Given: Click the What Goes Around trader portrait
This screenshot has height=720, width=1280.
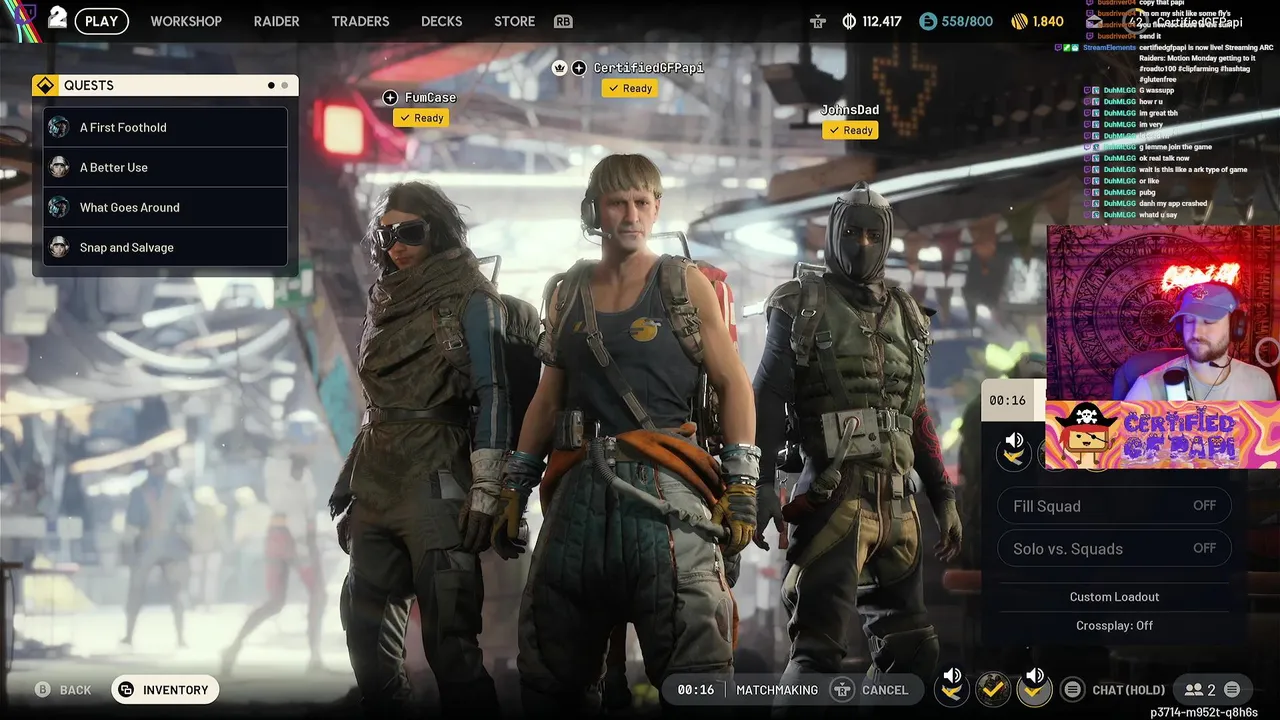Looking at the screenshot, I should click(59, 207).
